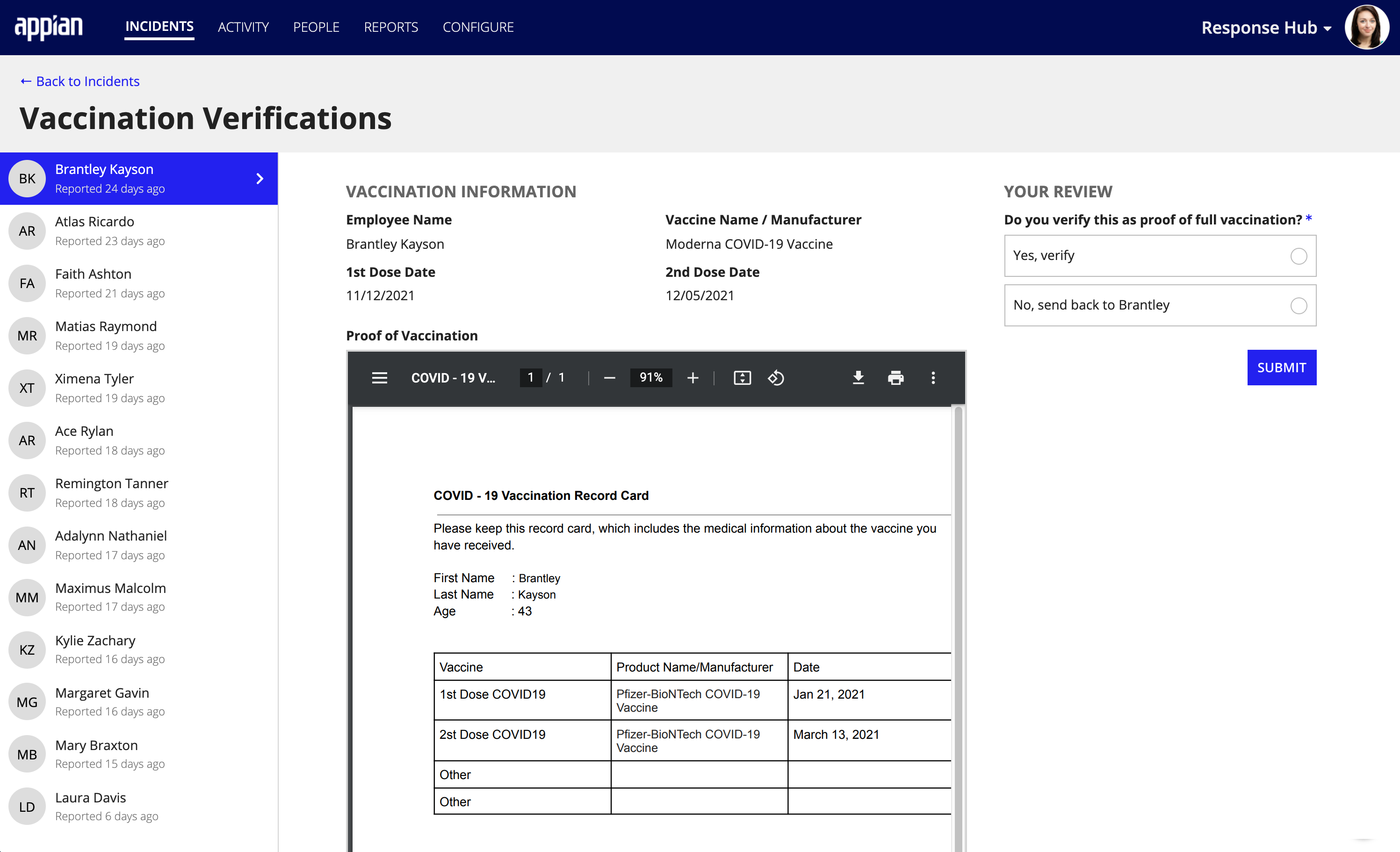Click the 2nd dose date 12/05/2021

coord(700,296)
